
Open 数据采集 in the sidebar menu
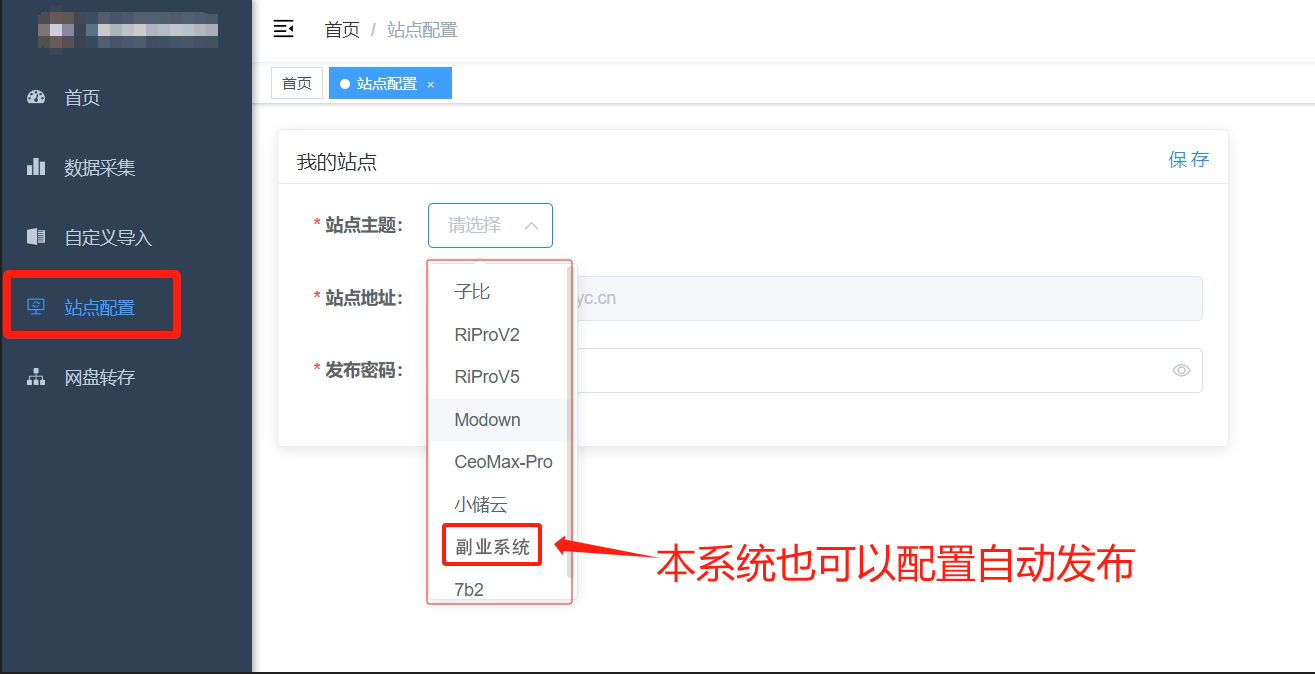coord(100,168)
